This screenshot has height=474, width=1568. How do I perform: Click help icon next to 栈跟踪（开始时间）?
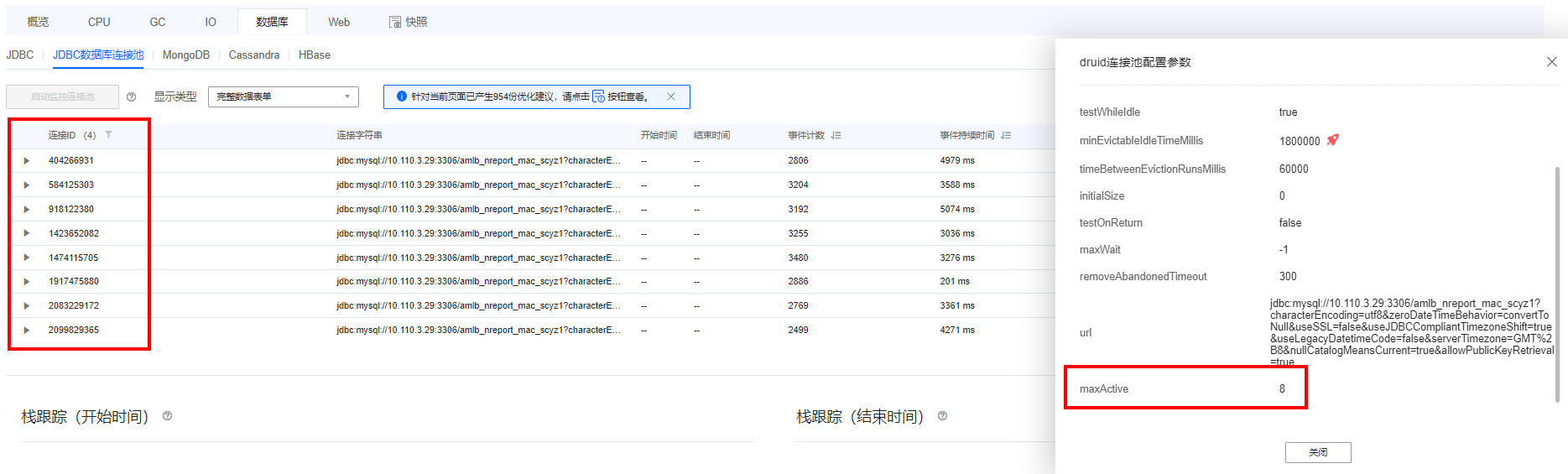[x=168, y=416]
